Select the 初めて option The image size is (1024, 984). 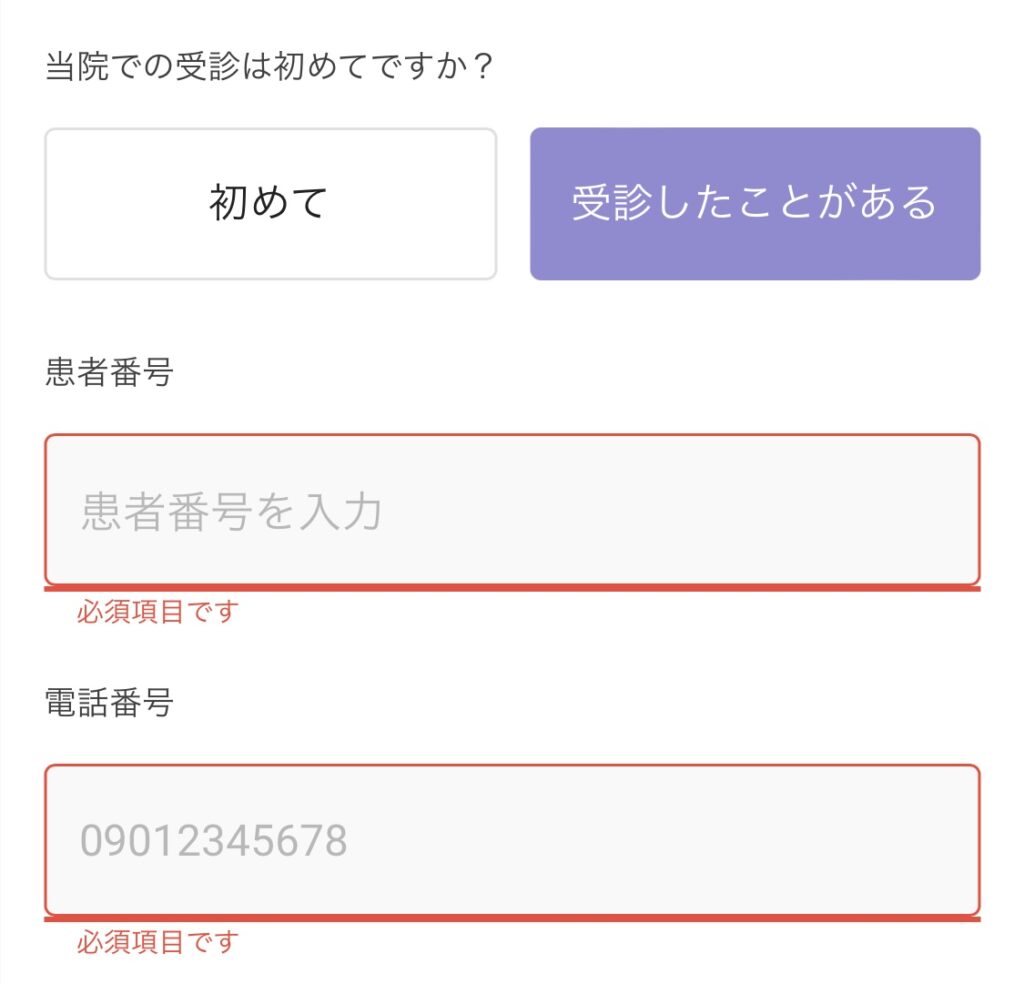[x=270, y=204]
